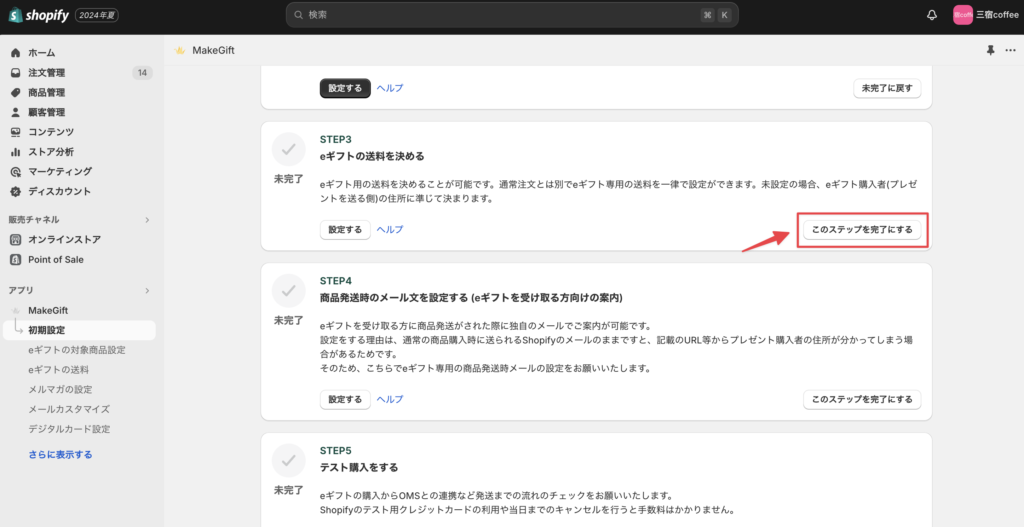Click the Point of Sale bag icon
Screen dimensions: 1024x527
(x=16, y=259)
